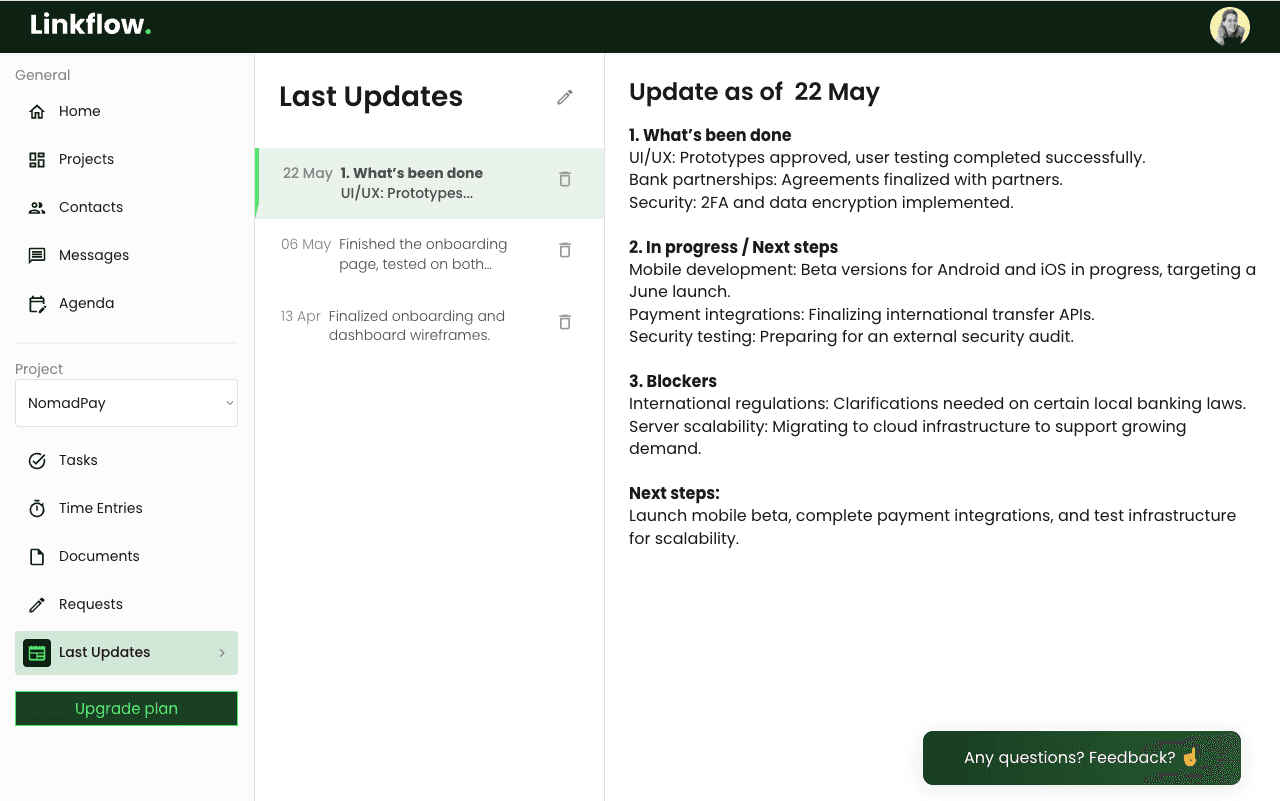Open the NomadPay project dropdown
The height and width of the screenshot is (801, 1280).
126,403
